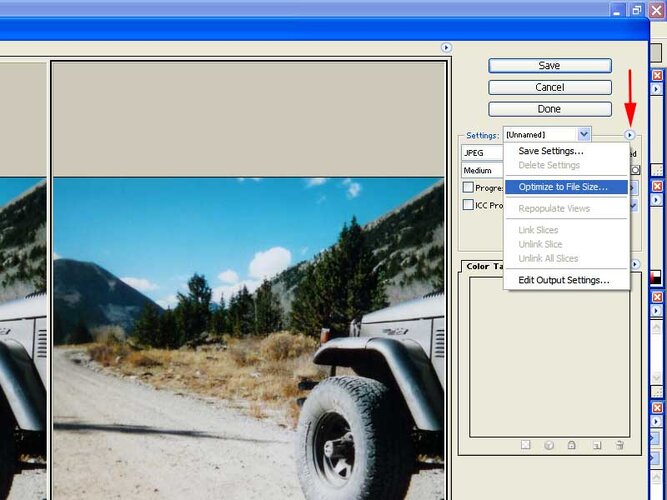The width and height of the screenshot is (667, 500).
Task: Click the transparency mapping icon under Color Table
Action: pyautogui.click(x=526, y=445)
